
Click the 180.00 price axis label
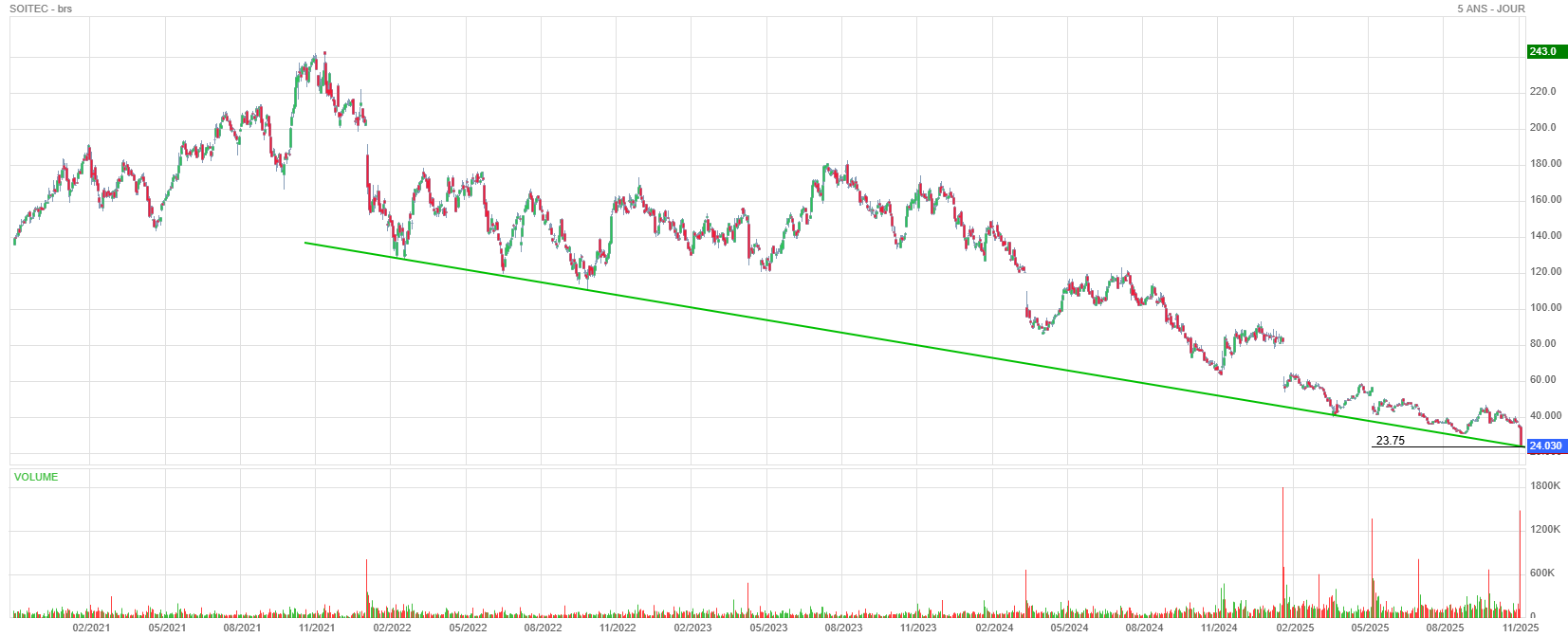pos(1545,164)
